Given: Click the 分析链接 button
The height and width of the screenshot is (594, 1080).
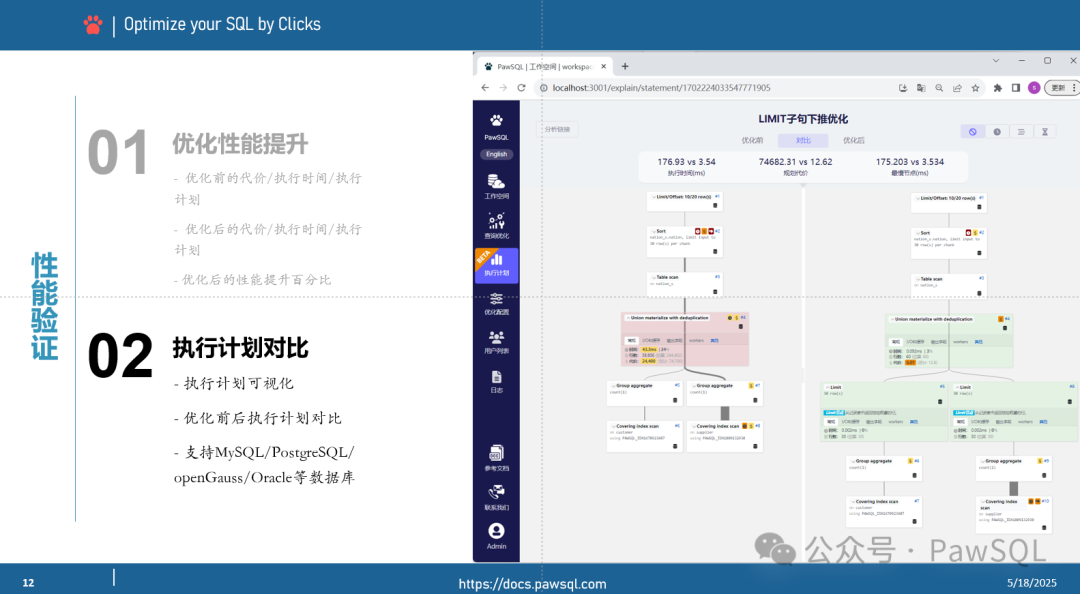Looking at the screenshot, I should click(557, 129).
